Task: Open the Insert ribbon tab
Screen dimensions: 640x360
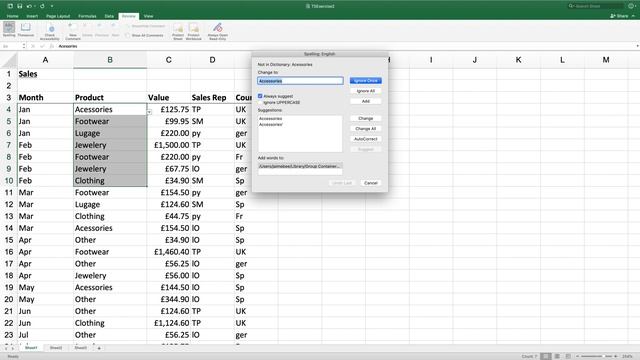Action: pos(32,16)
